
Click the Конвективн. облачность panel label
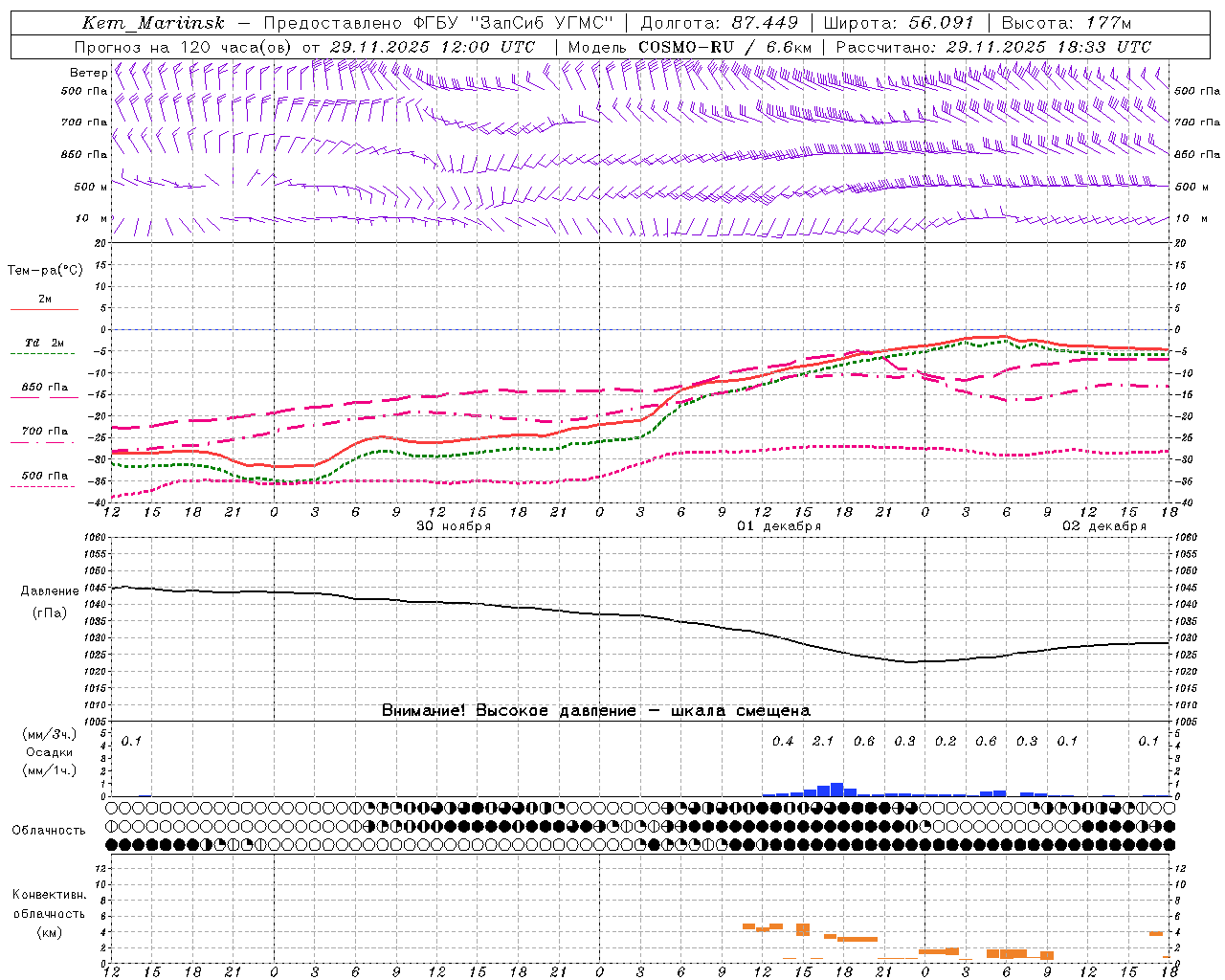pos(49,913)
